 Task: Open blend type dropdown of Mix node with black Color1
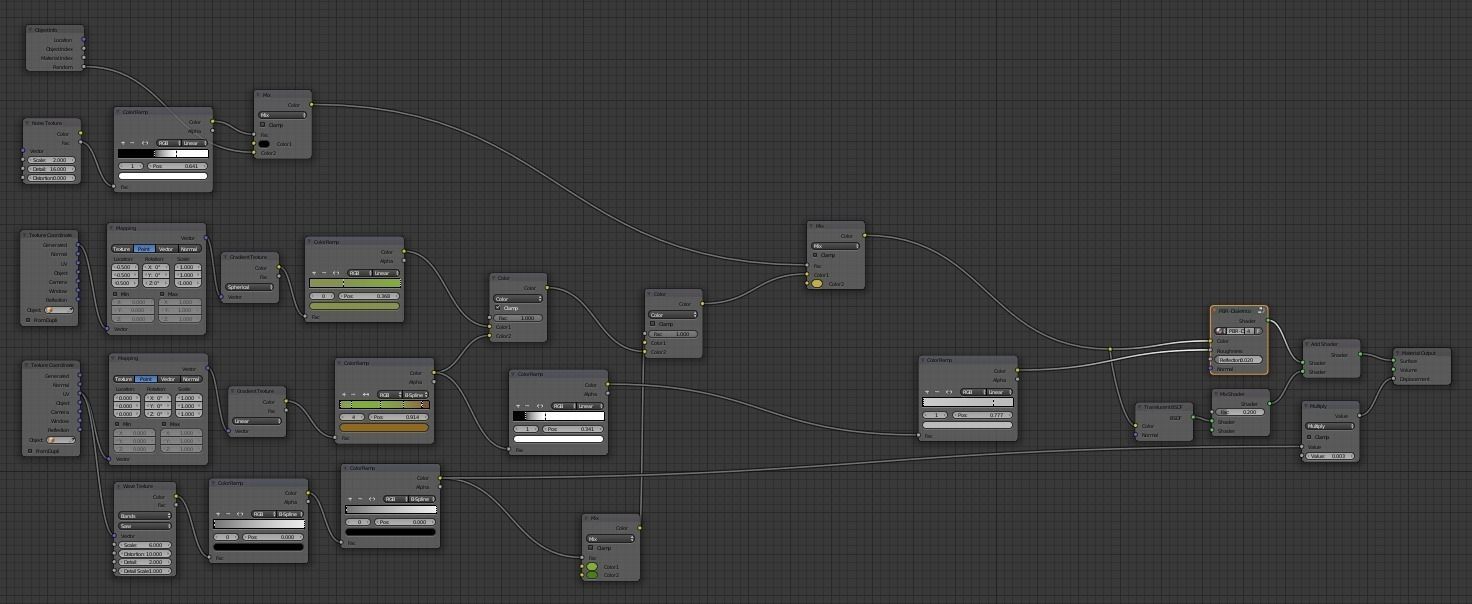(283, 115)
